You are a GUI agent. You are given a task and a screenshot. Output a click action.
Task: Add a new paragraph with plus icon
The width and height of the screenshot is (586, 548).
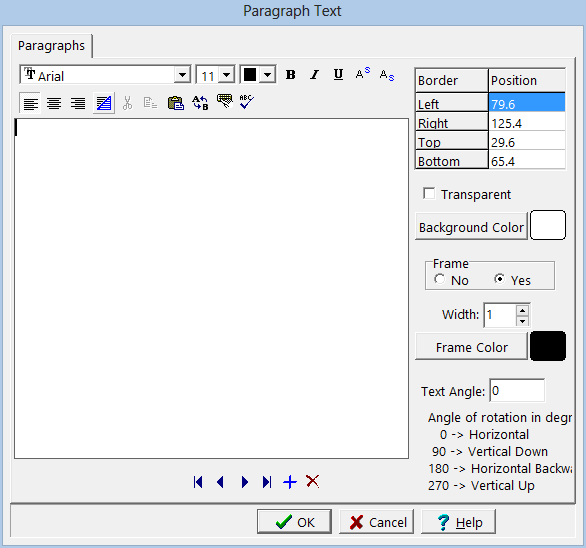coord(290,482)
